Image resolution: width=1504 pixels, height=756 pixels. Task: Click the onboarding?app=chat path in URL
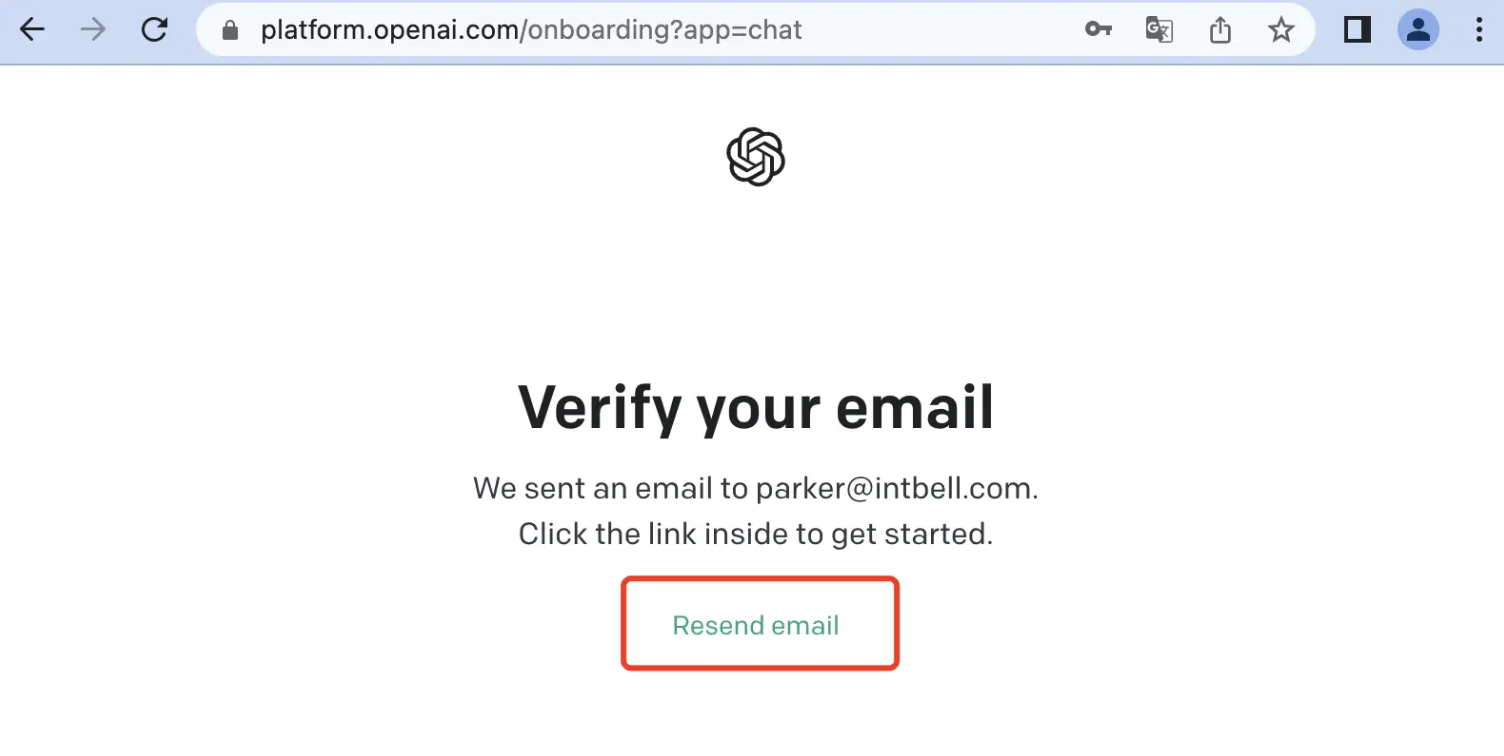pyautogui.click(x=665, y=30)
